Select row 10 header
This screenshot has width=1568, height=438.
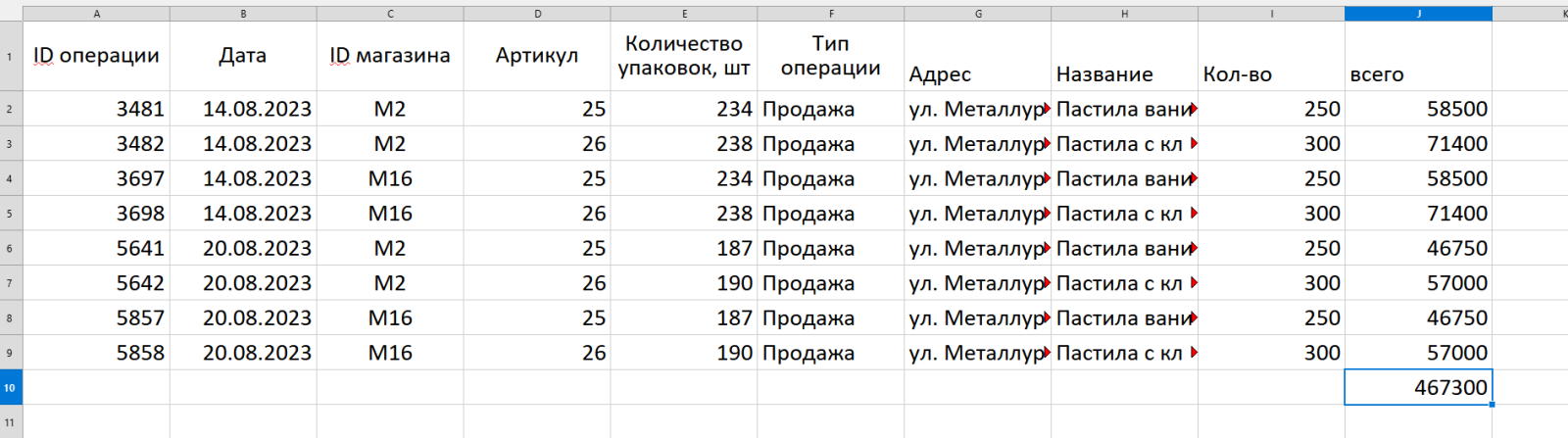pos(11,387)
